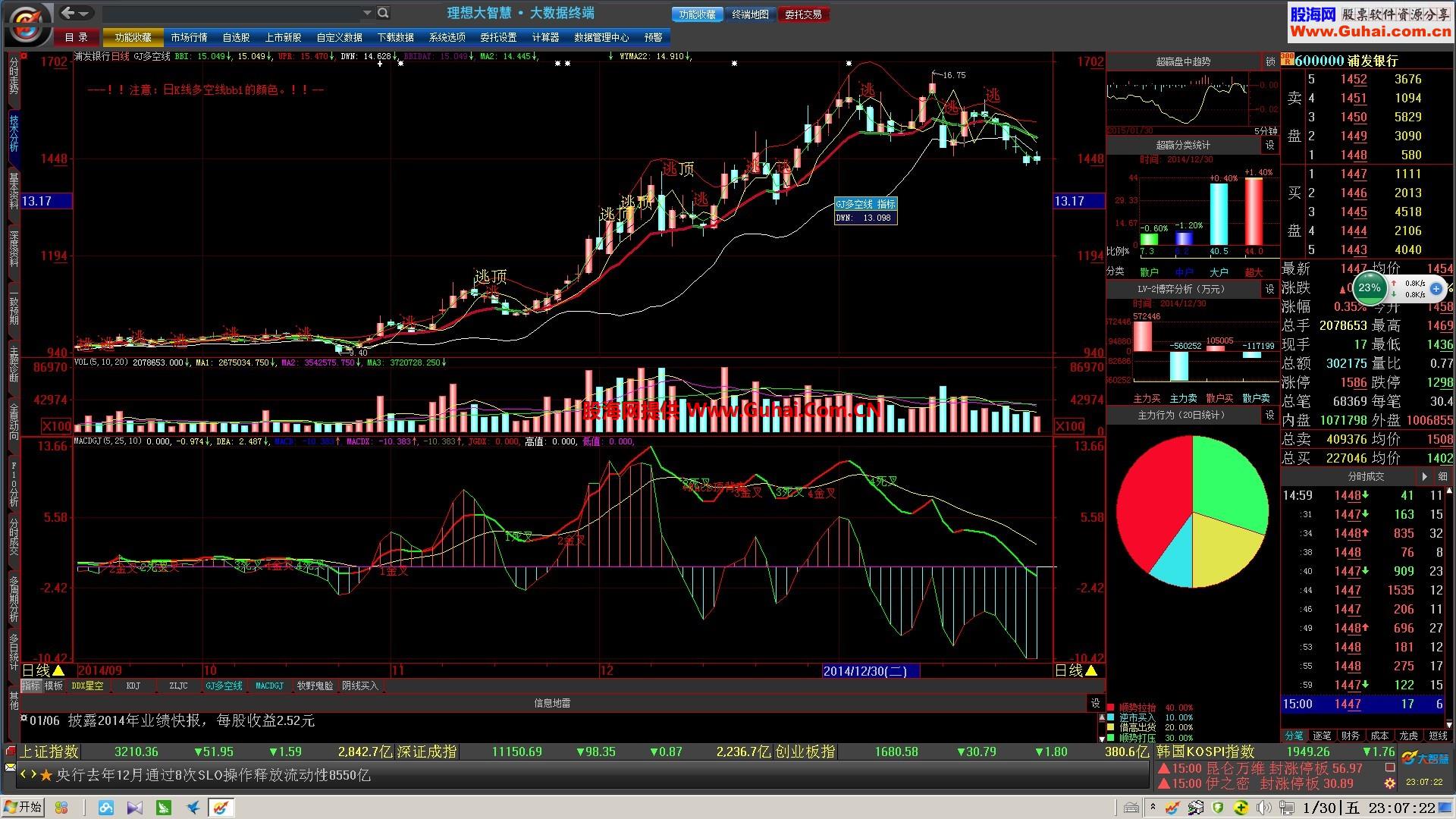Click the search magnifier icon

click(383, 13)
